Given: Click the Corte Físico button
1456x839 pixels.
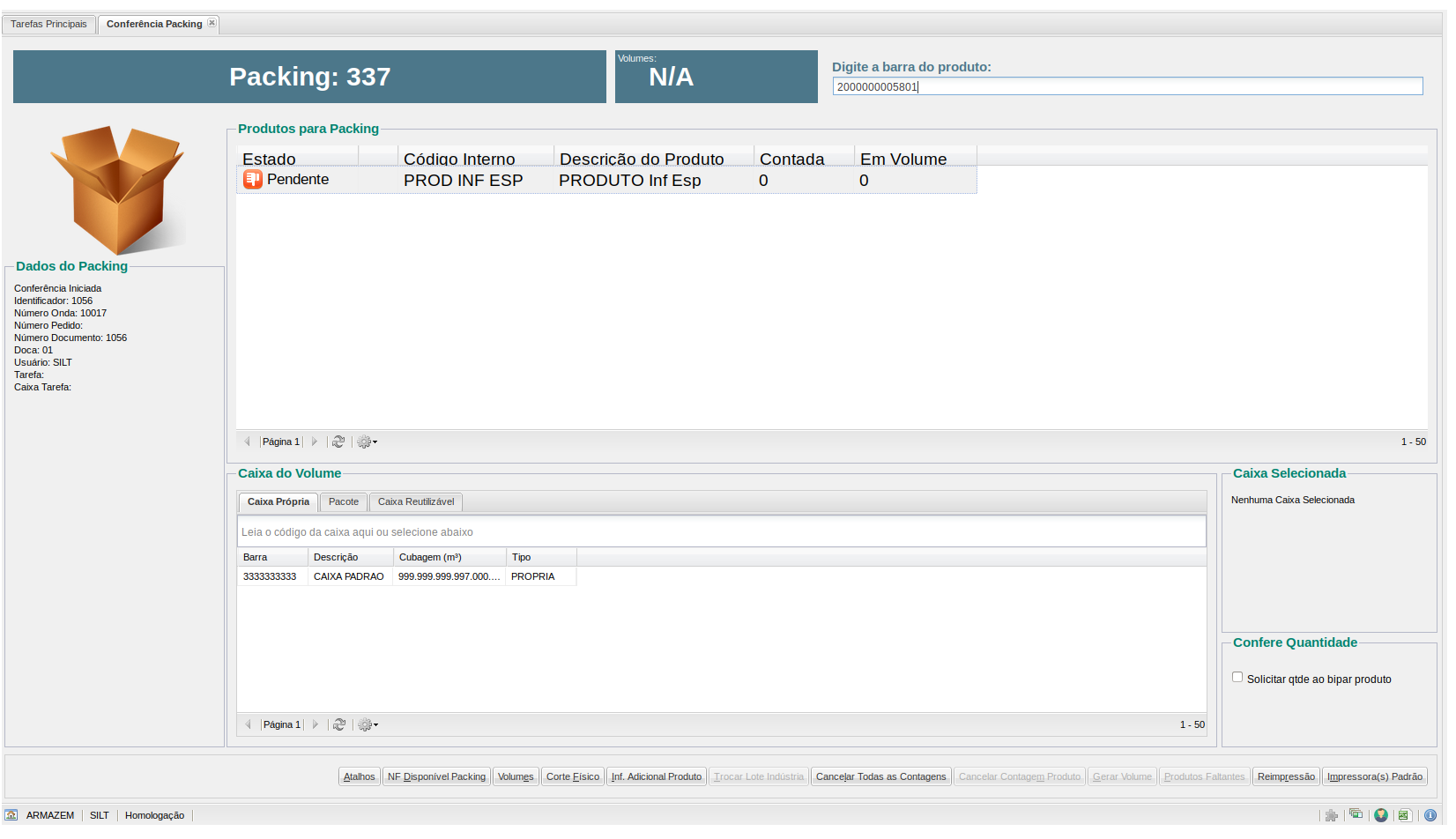Looking at the screenshot, I should 573,776.
